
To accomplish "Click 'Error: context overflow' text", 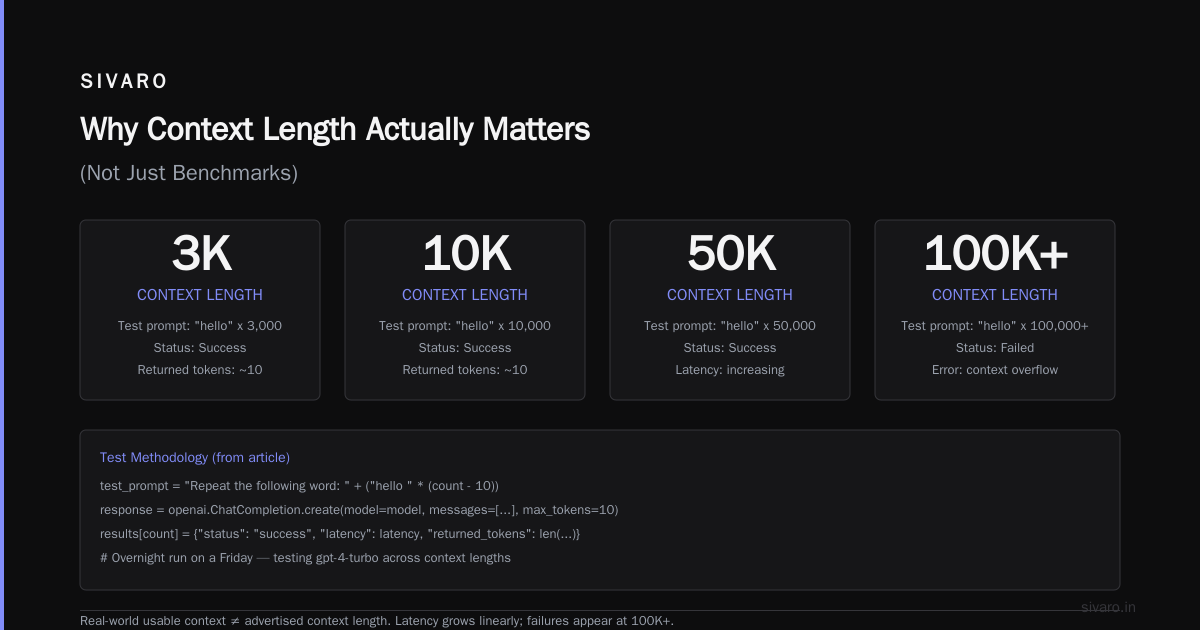I will 995,370.
